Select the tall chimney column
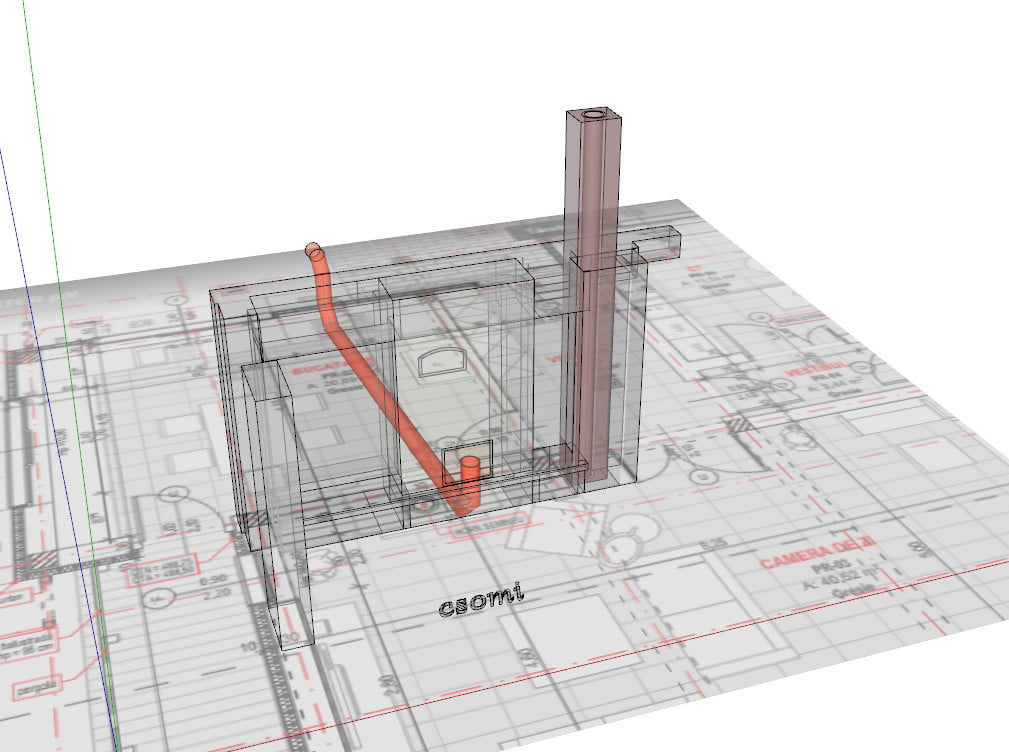1009x752 pixels. 593,296
